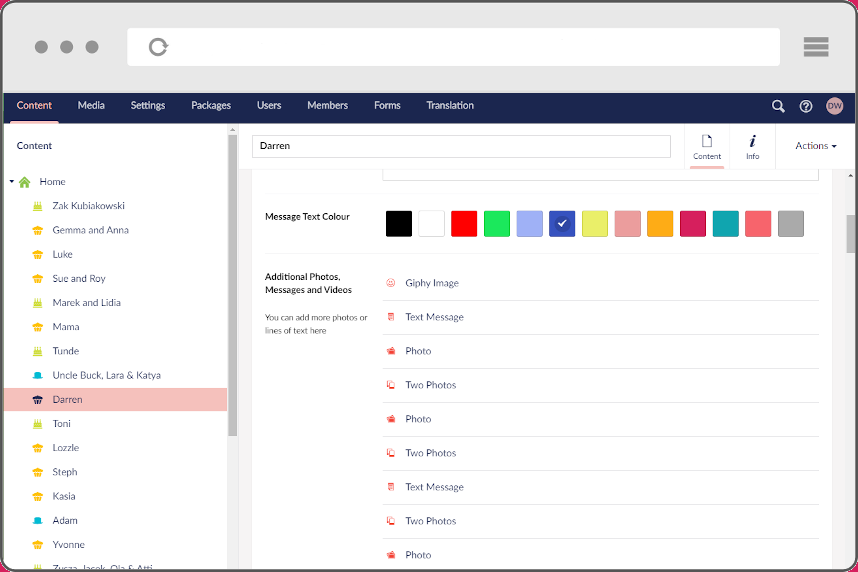Image resolution: width=858 pixels, height=572 pixels.
Task: Open the browser hamburger menu
Action: (816, 47)
